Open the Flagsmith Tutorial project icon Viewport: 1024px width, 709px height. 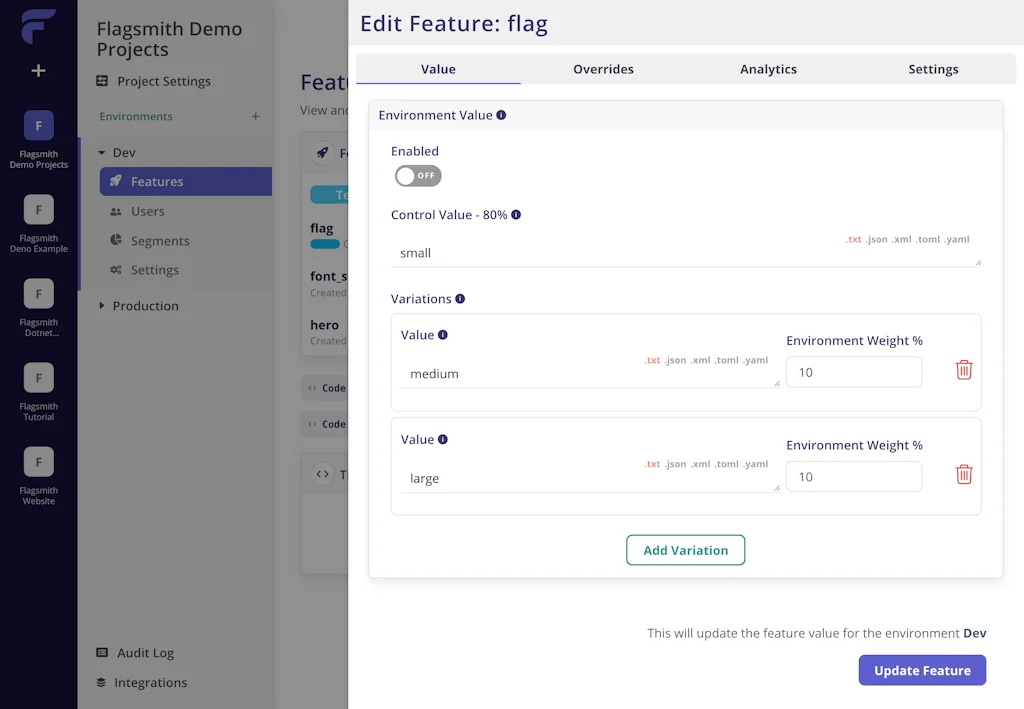(38, 378)
